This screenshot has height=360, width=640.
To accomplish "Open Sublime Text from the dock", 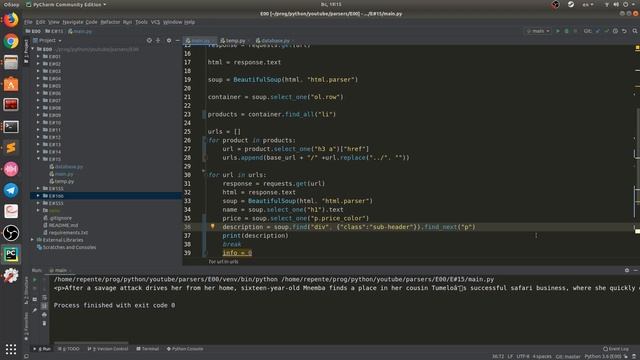I will point(11,148).
